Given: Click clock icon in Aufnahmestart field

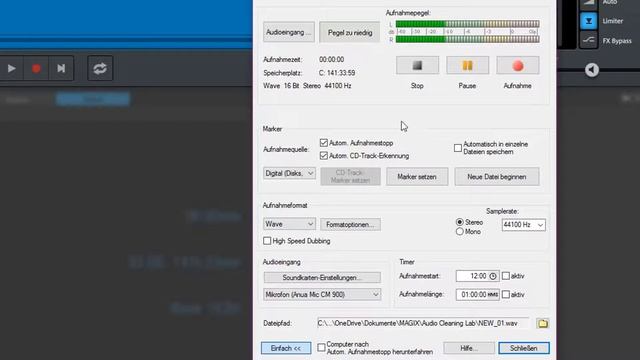Looking at the screenshot, I should (x=493, y=276).
